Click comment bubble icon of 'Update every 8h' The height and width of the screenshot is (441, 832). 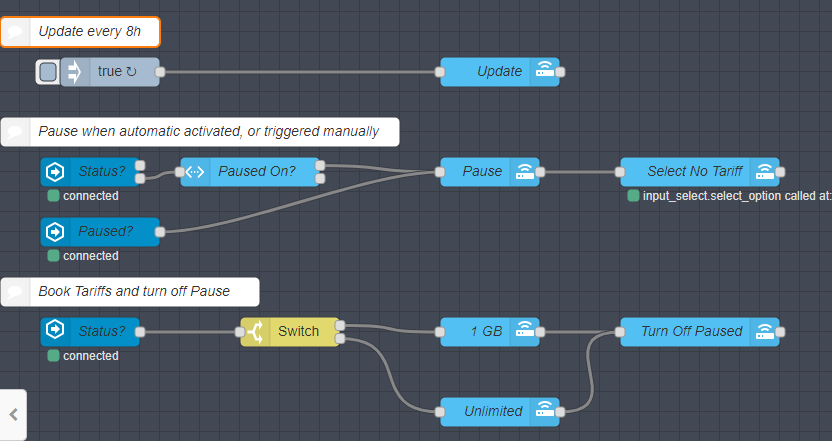(15, 32)
